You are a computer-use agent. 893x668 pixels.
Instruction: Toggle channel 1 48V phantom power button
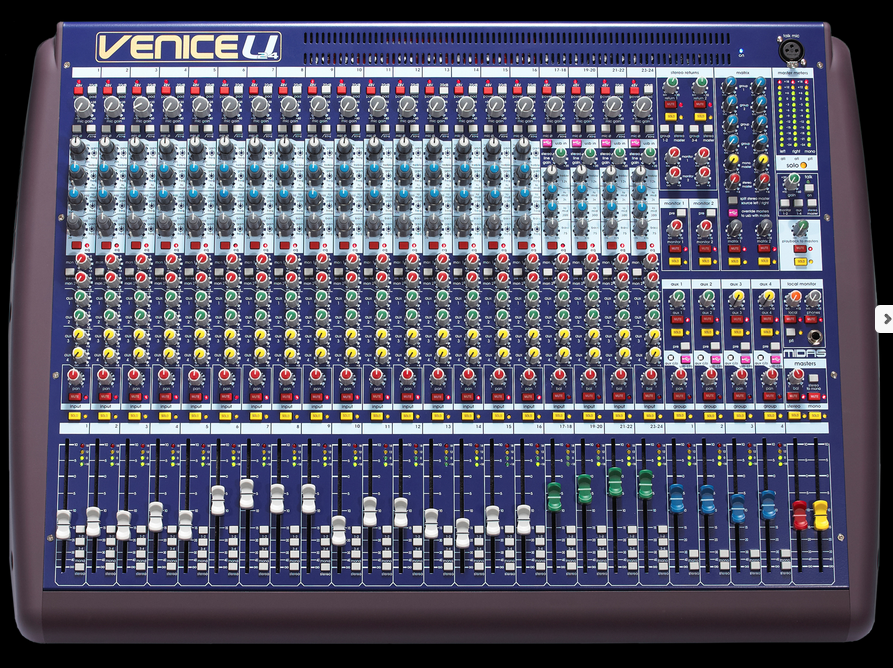coord(79,89)
